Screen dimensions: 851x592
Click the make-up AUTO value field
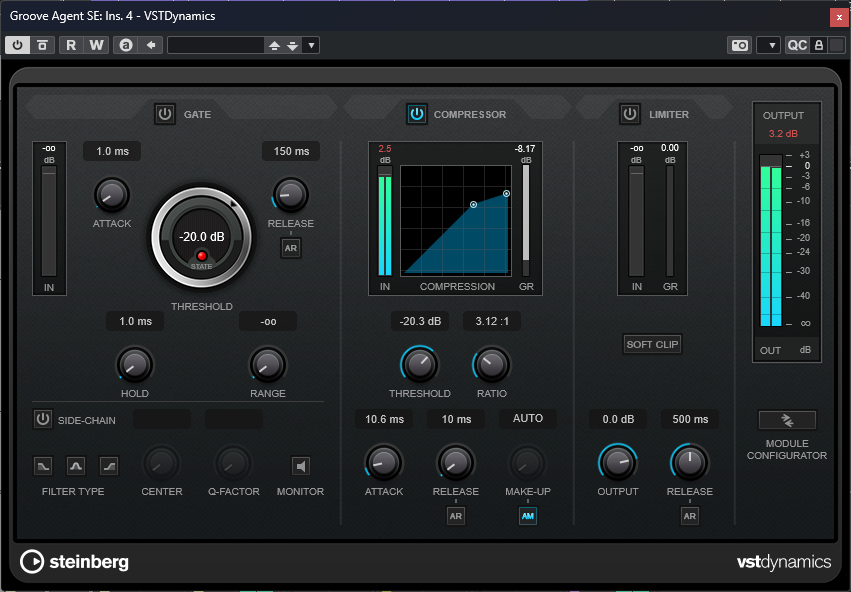pyautogui.click(x=528, y=418)
